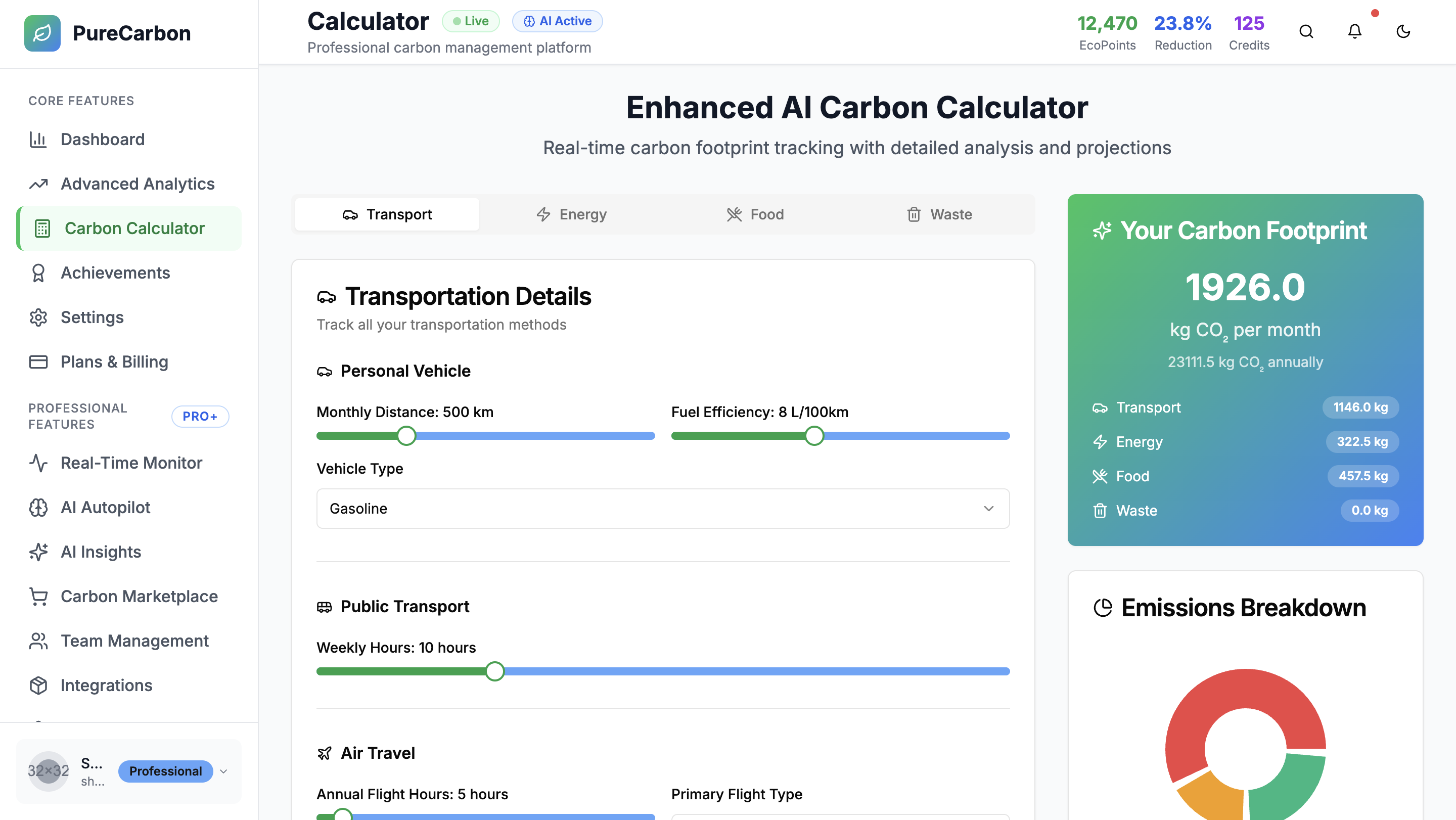Switch to the Waste tab
This screenshot has width=1456, height=820.
(x=939, y=214)
